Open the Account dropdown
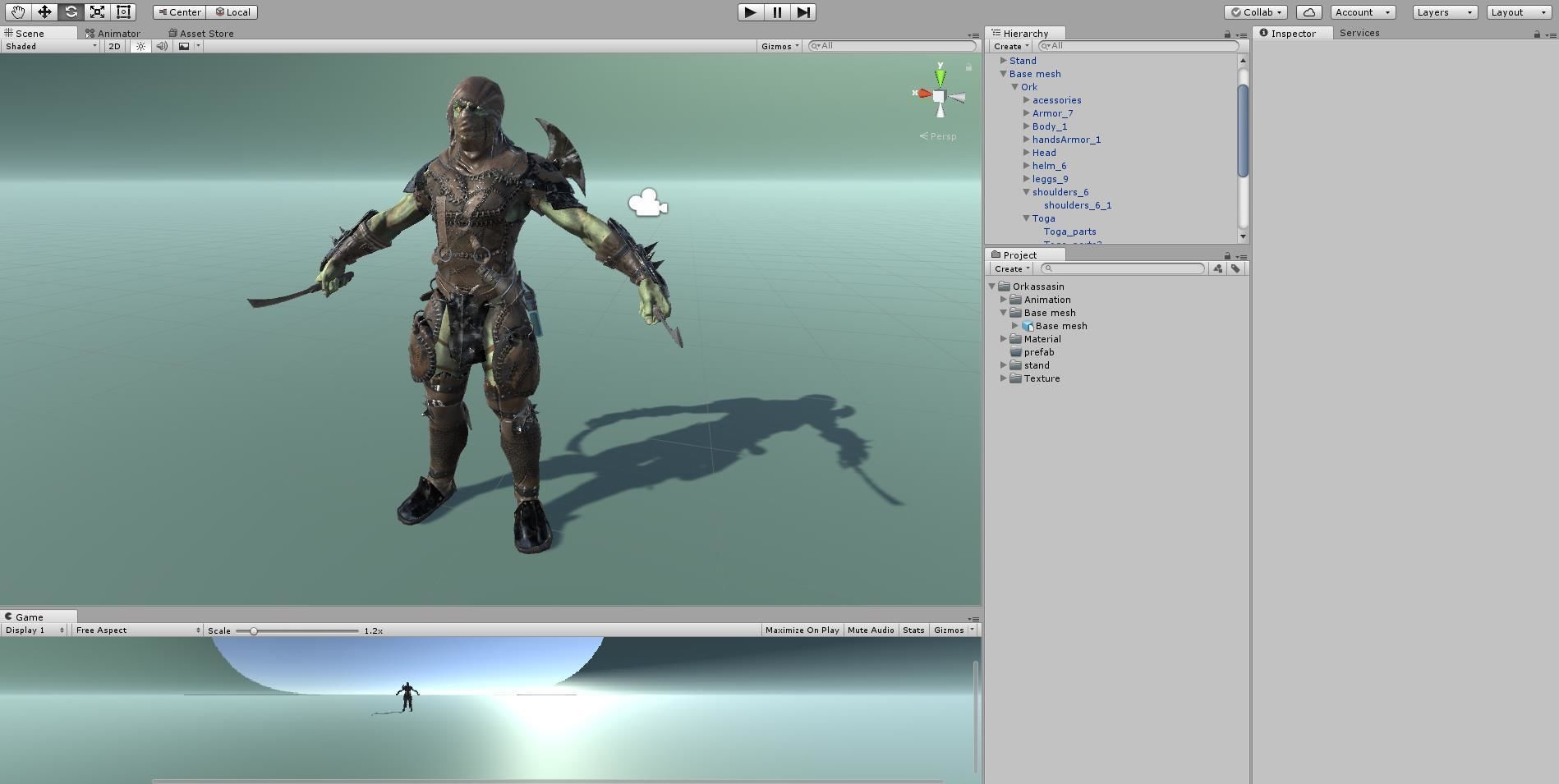Image resolution: width=1559 pixels, height=784 pixels. [x=1363, y=12]
